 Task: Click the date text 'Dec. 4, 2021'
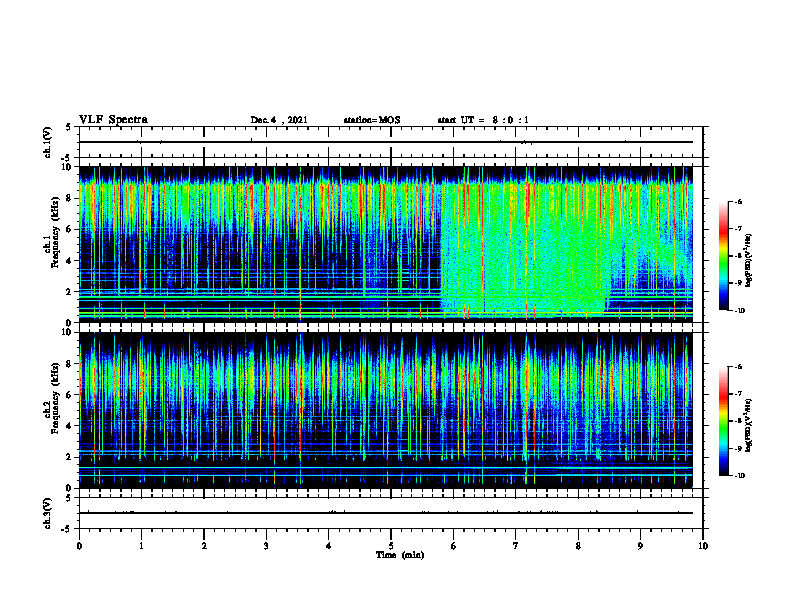pos(279,120)
